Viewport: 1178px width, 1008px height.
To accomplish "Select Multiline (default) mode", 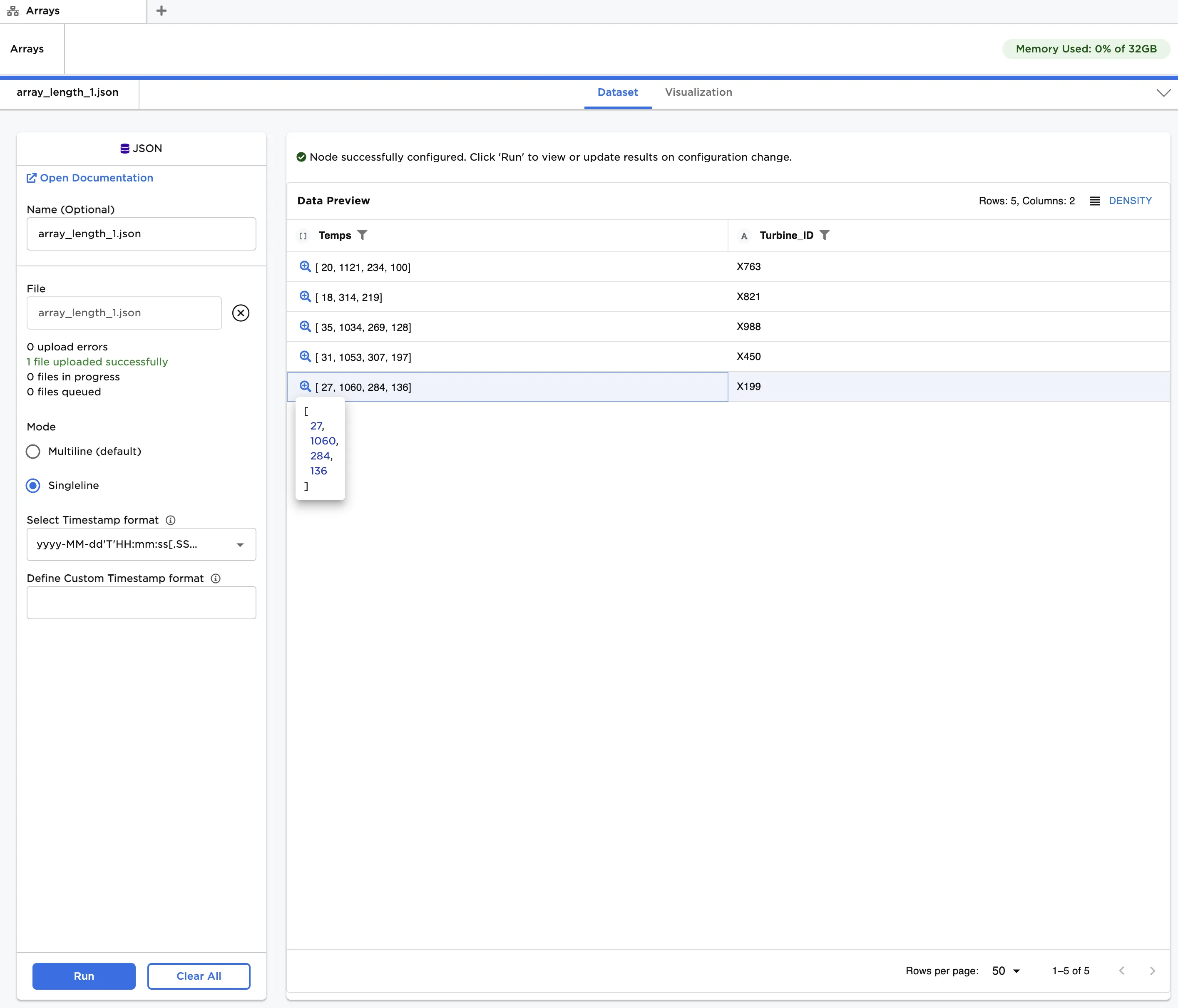I will pyautogui.click(x=33, y=452).
